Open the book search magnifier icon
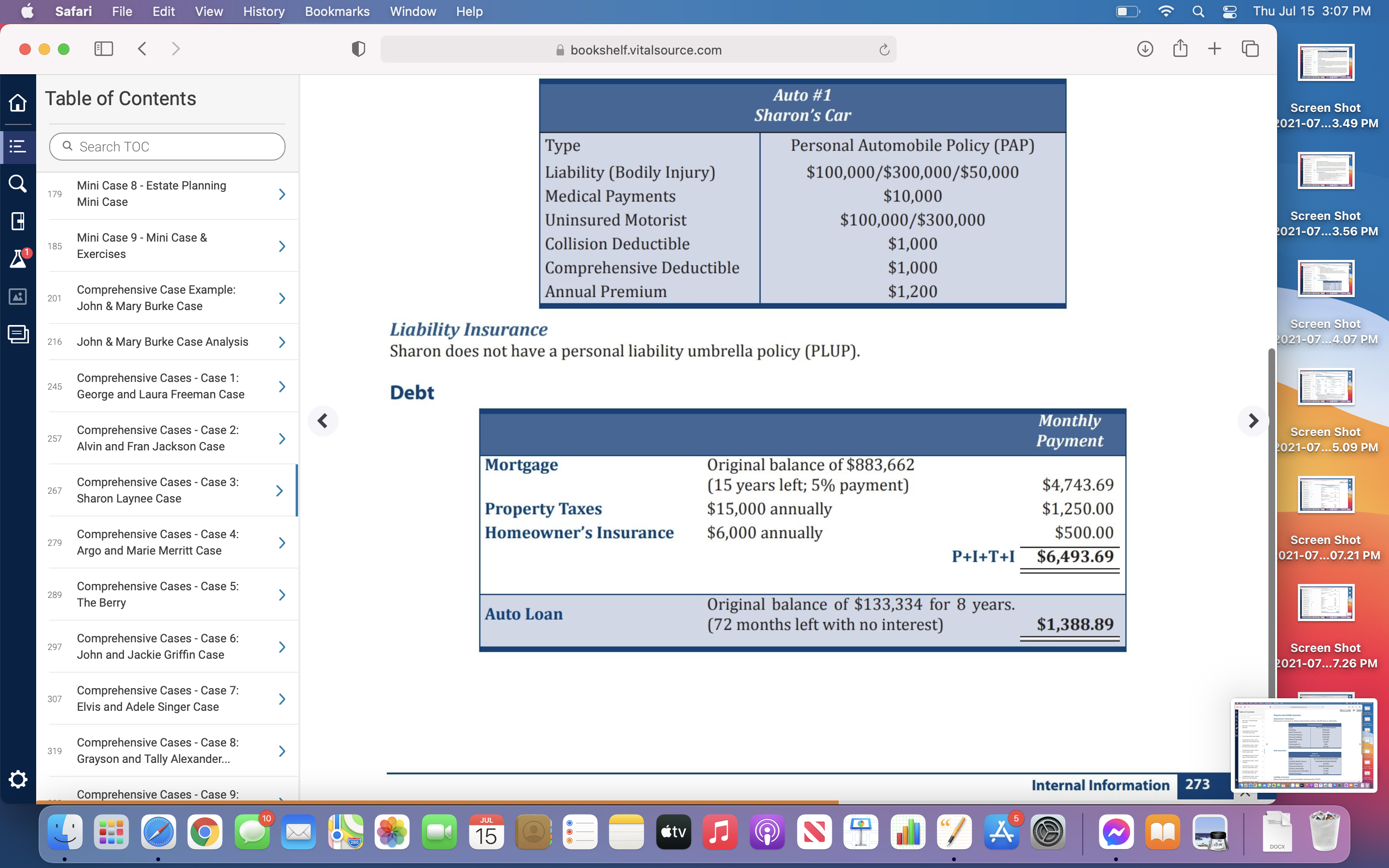 (18, 184)
